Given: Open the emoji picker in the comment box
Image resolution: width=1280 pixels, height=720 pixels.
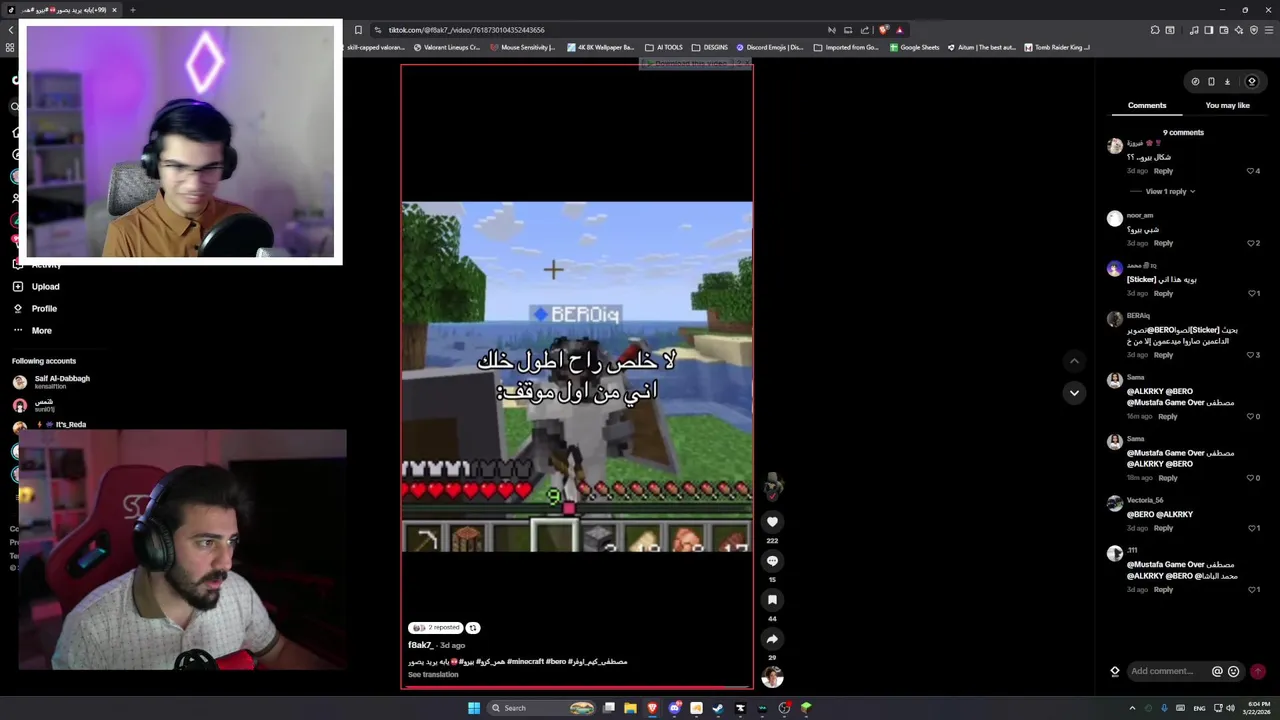Looking at the screenshot, I should click(x=1233, y=672).
